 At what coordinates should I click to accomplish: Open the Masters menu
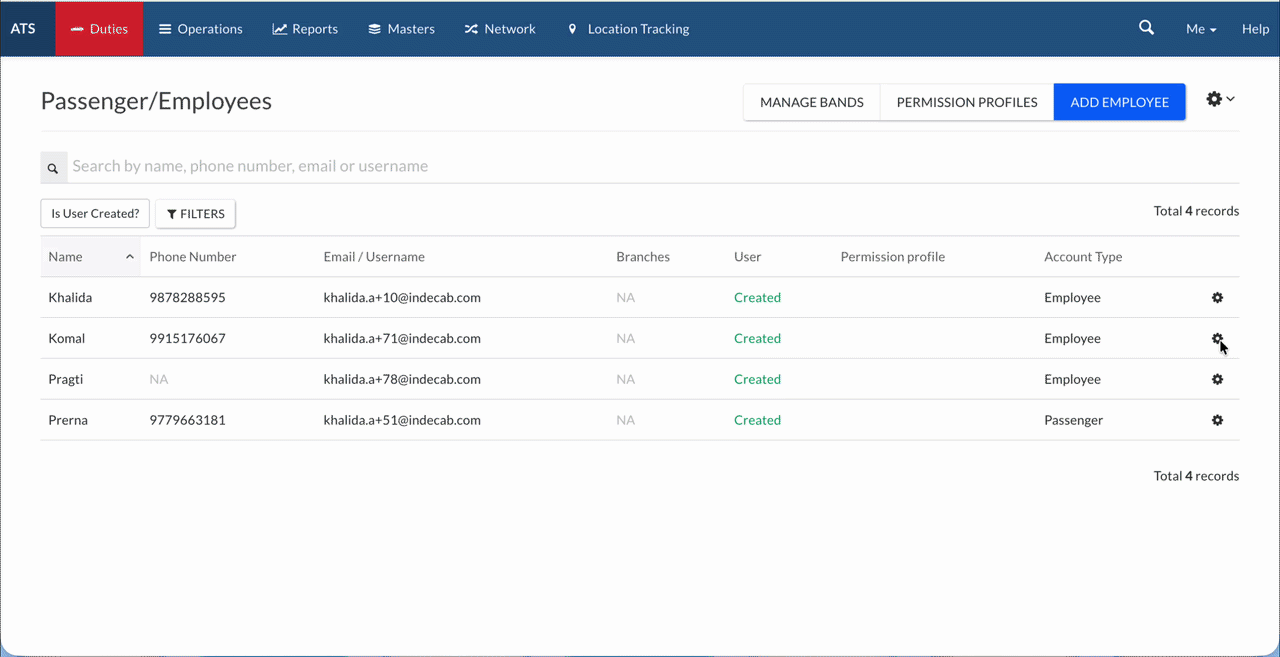[401, 29]
